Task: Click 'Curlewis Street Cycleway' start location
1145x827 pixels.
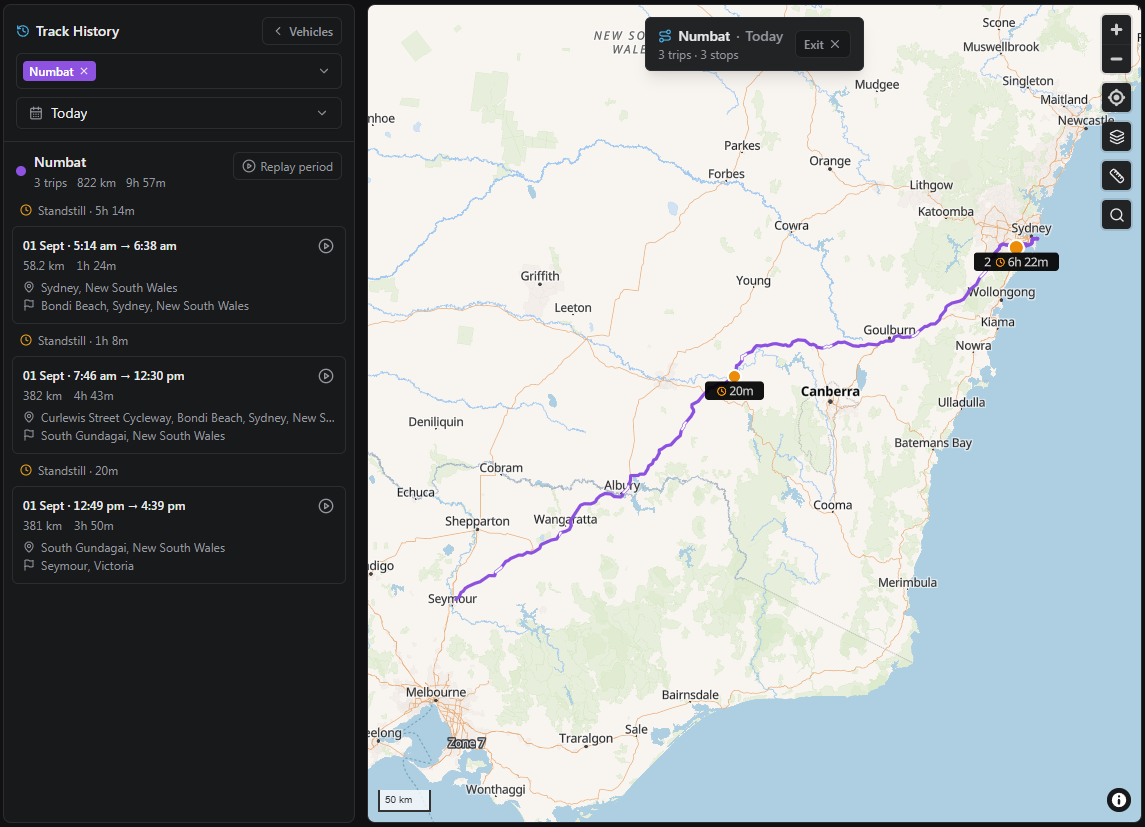Action: tap(188, 418)
